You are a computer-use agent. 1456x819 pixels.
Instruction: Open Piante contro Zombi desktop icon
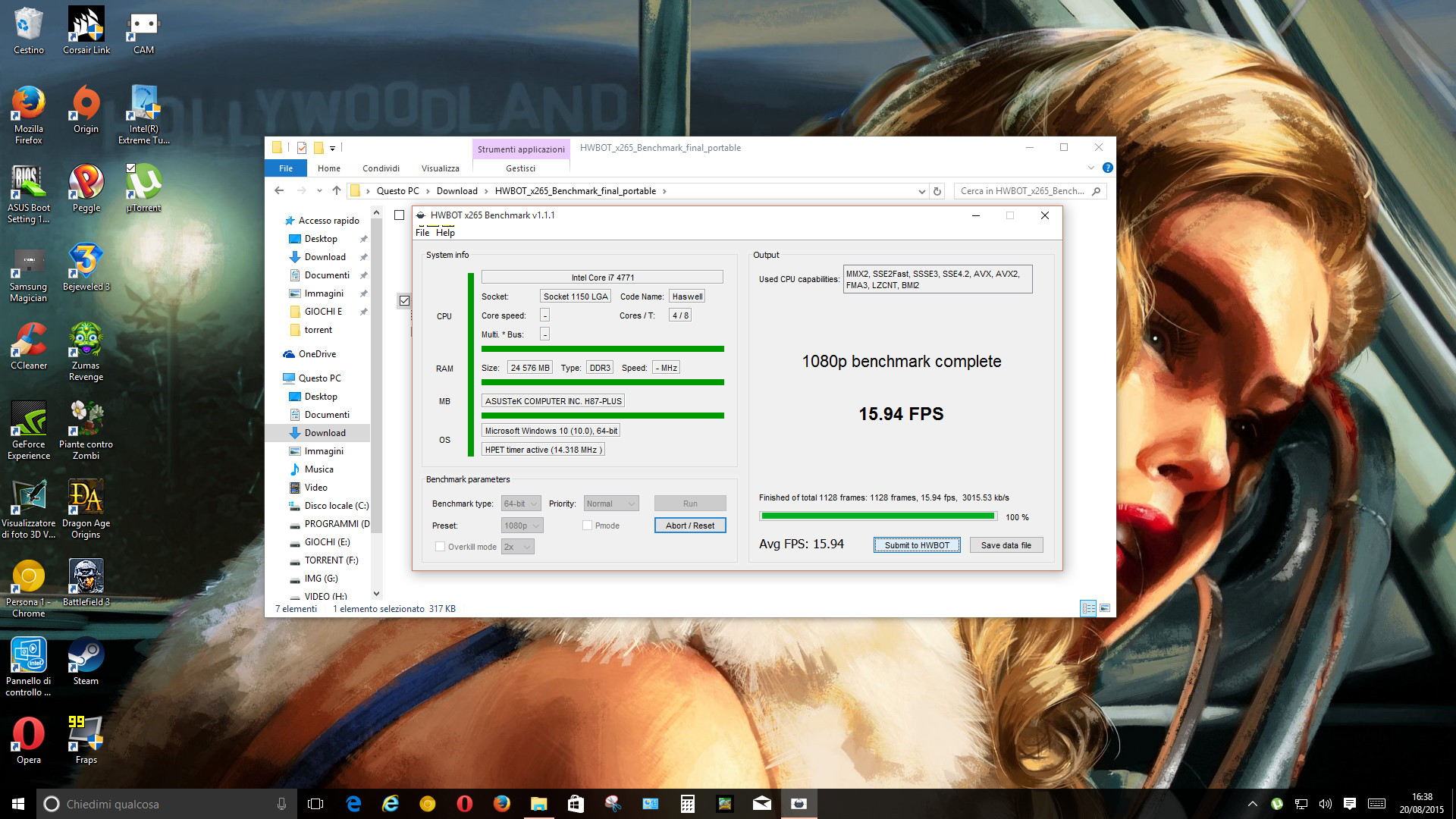click(x=86, y=431)
